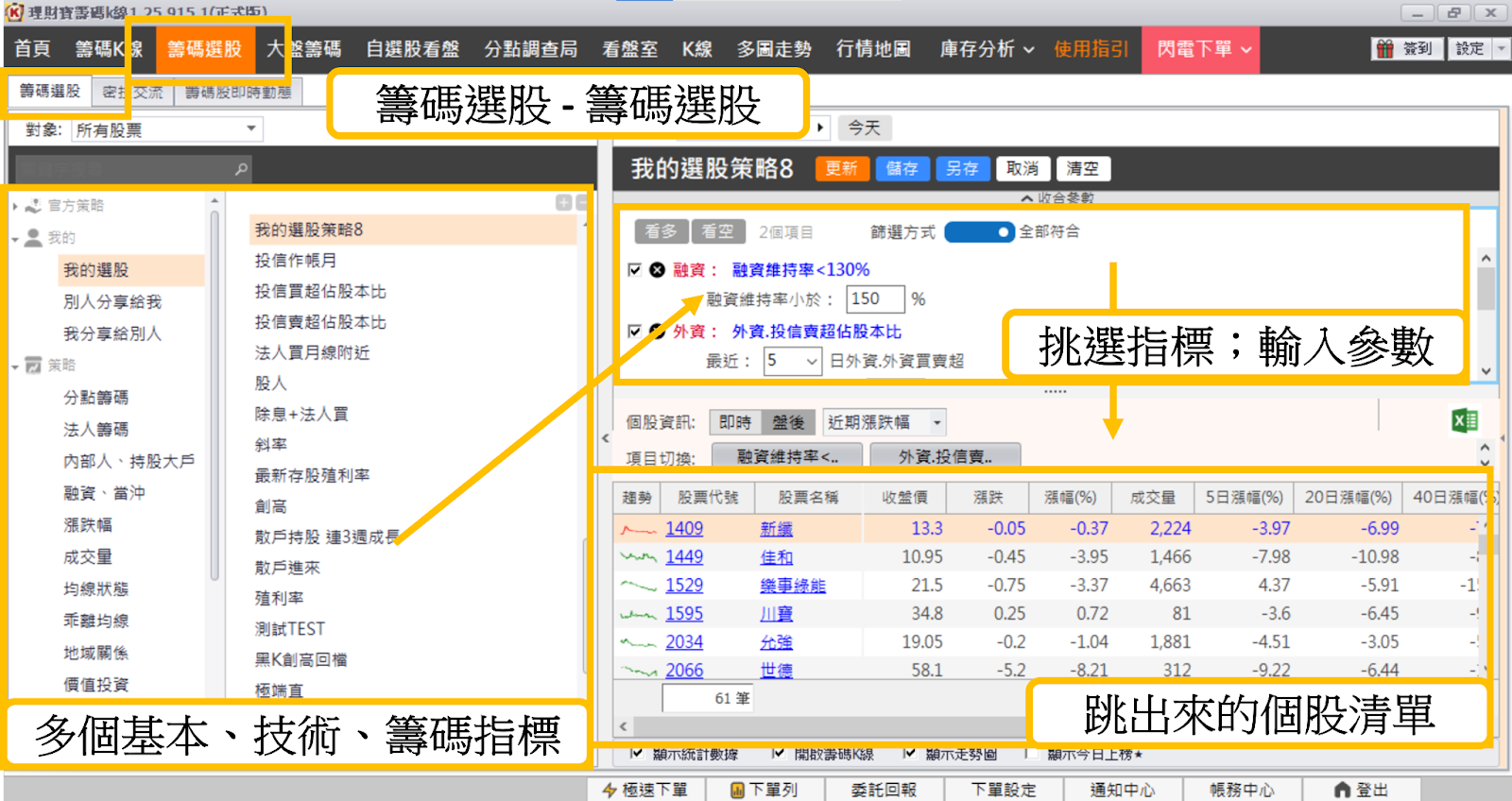Switch the 篩選方式 全部符合 toggle

[x=979, y=231]
